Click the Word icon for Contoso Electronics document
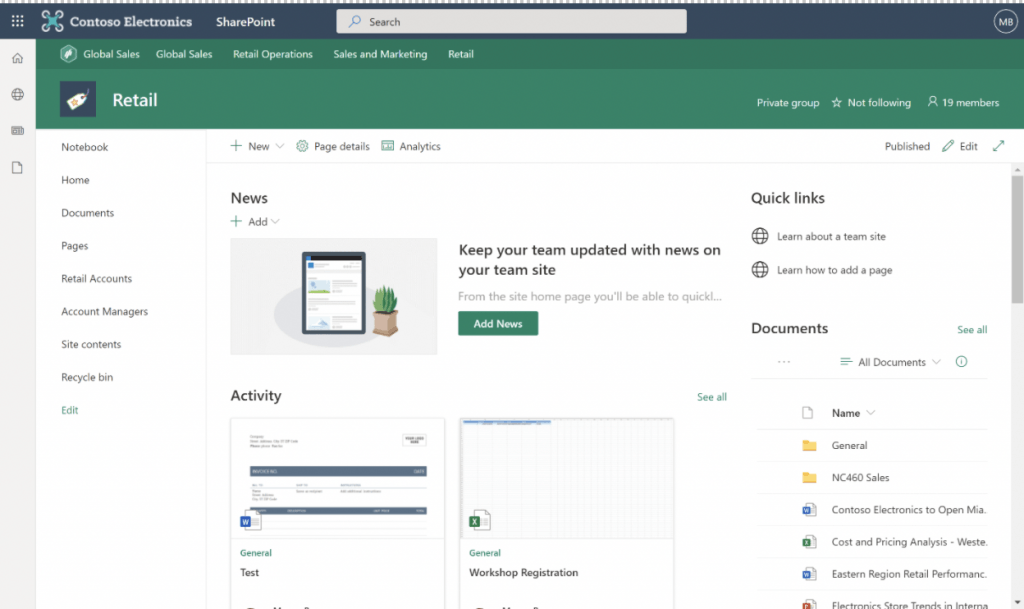This screenshot has height=609, width=1024. pyautogui.click(x=809, y=510)
